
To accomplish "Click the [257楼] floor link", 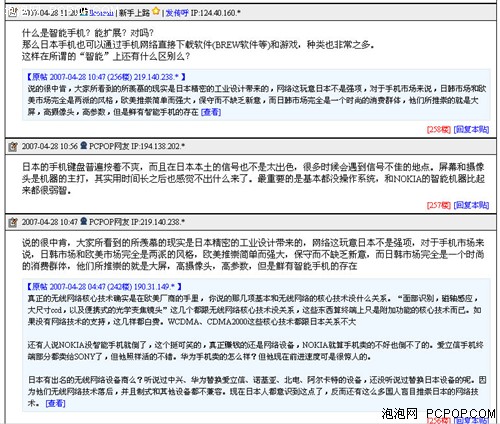I will [x=439, y=205].
